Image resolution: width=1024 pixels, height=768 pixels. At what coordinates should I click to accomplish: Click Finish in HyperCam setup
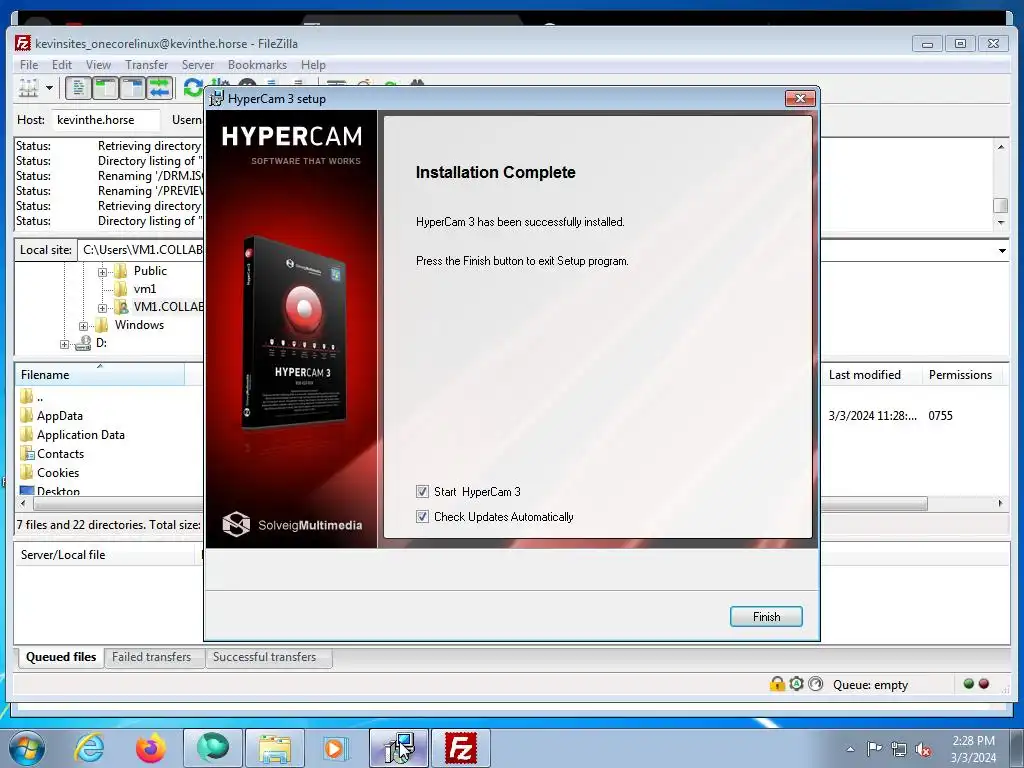766,616
